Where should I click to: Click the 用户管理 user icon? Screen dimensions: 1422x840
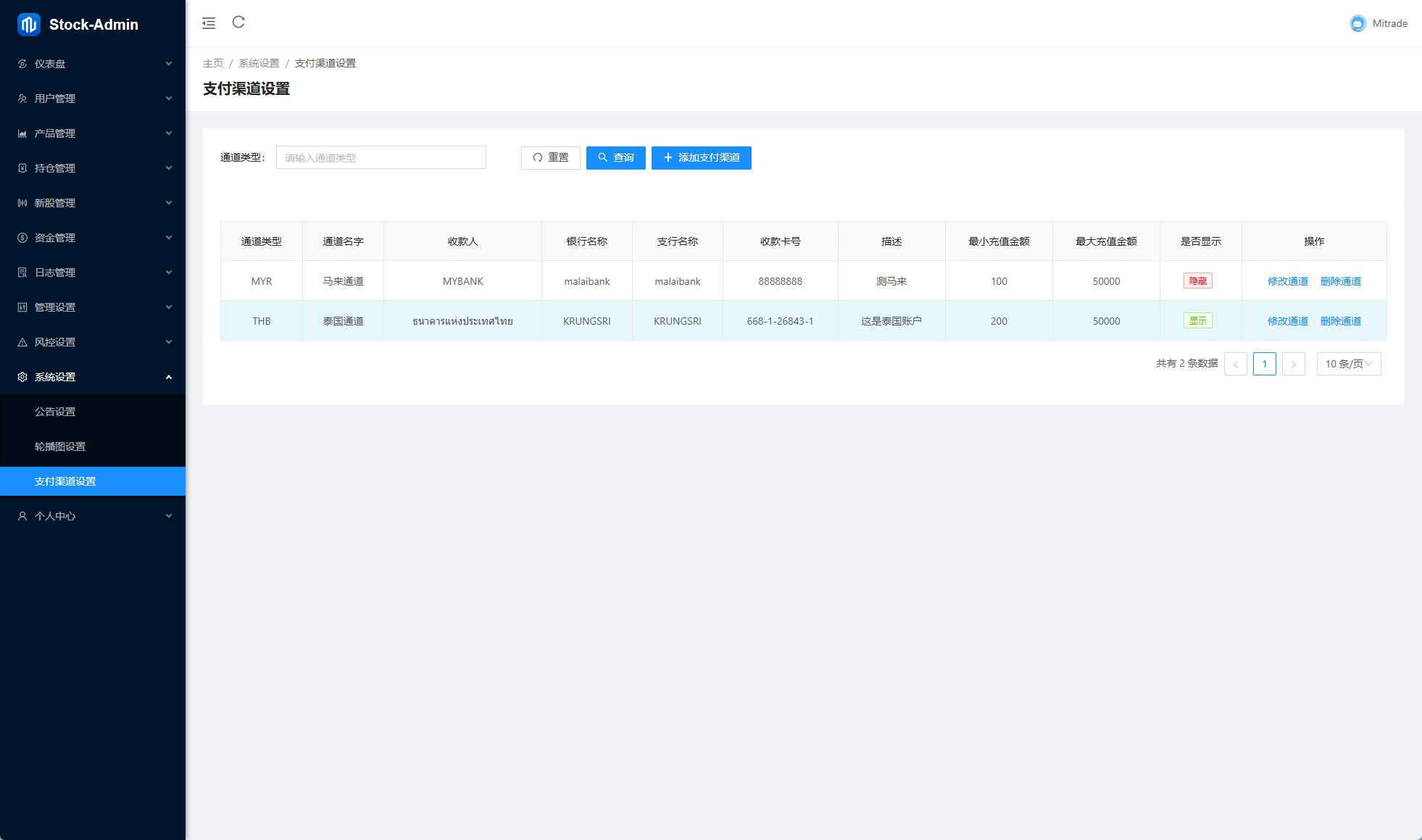(x=22, y=99)
